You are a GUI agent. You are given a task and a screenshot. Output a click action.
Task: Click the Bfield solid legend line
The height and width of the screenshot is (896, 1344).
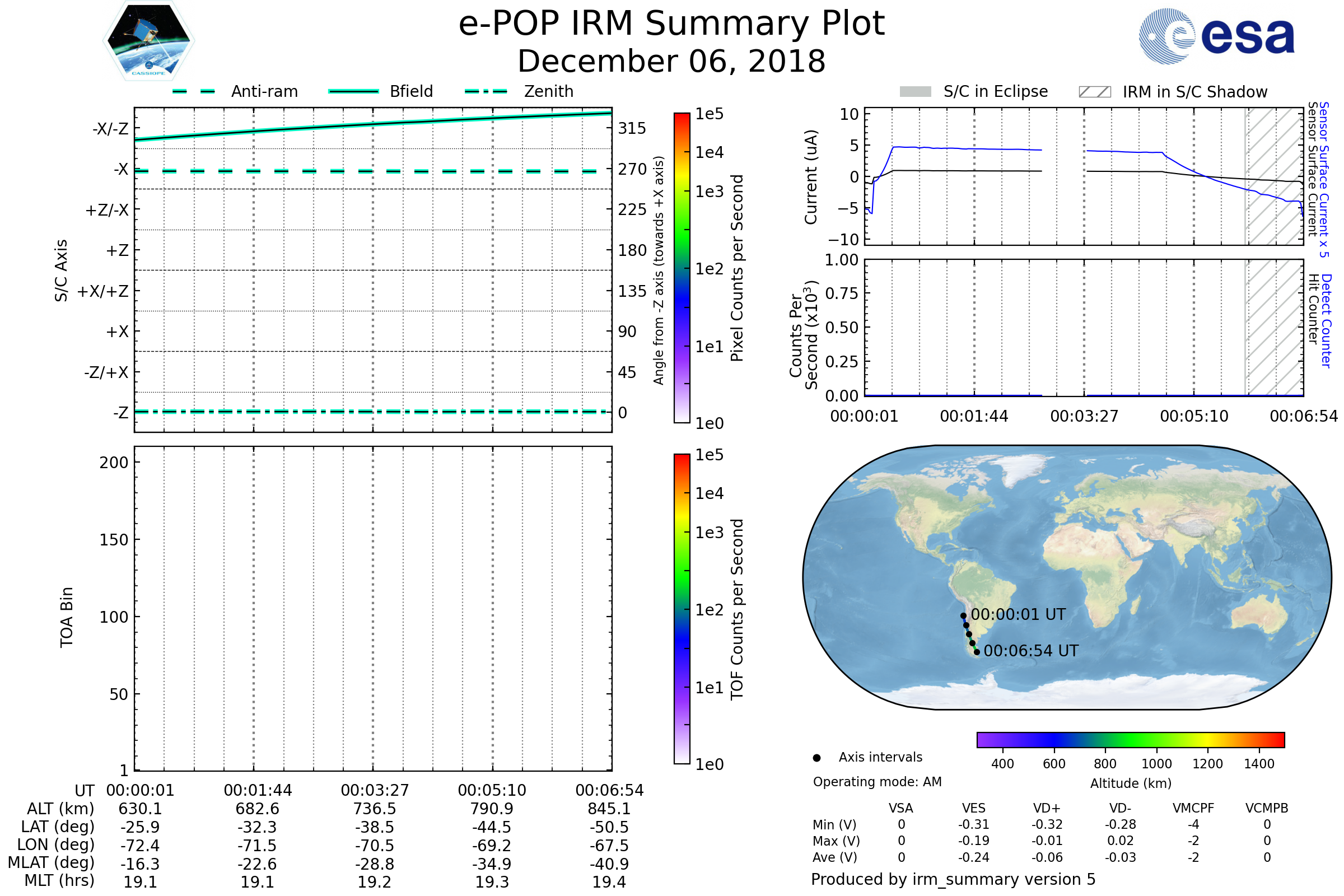point(353,91)
